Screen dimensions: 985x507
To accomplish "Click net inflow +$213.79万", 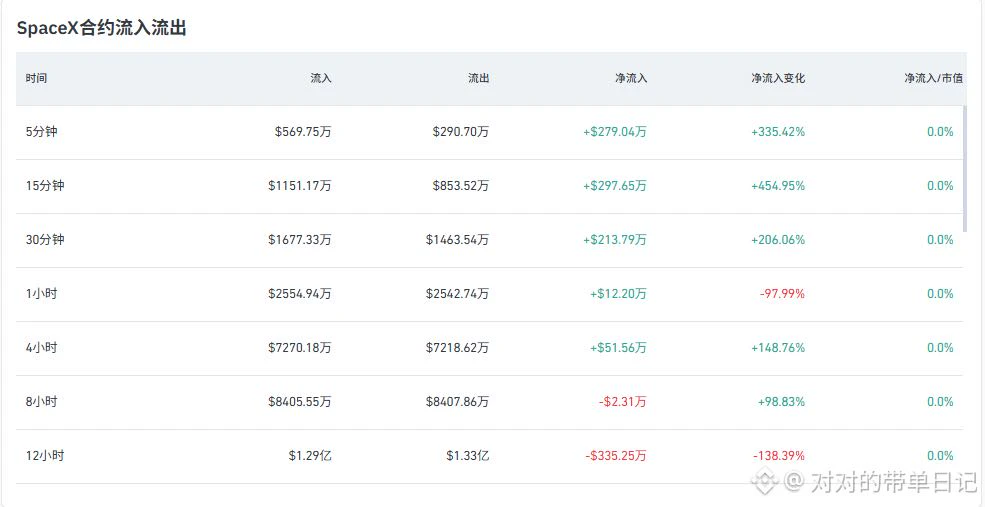I will 615,240.
